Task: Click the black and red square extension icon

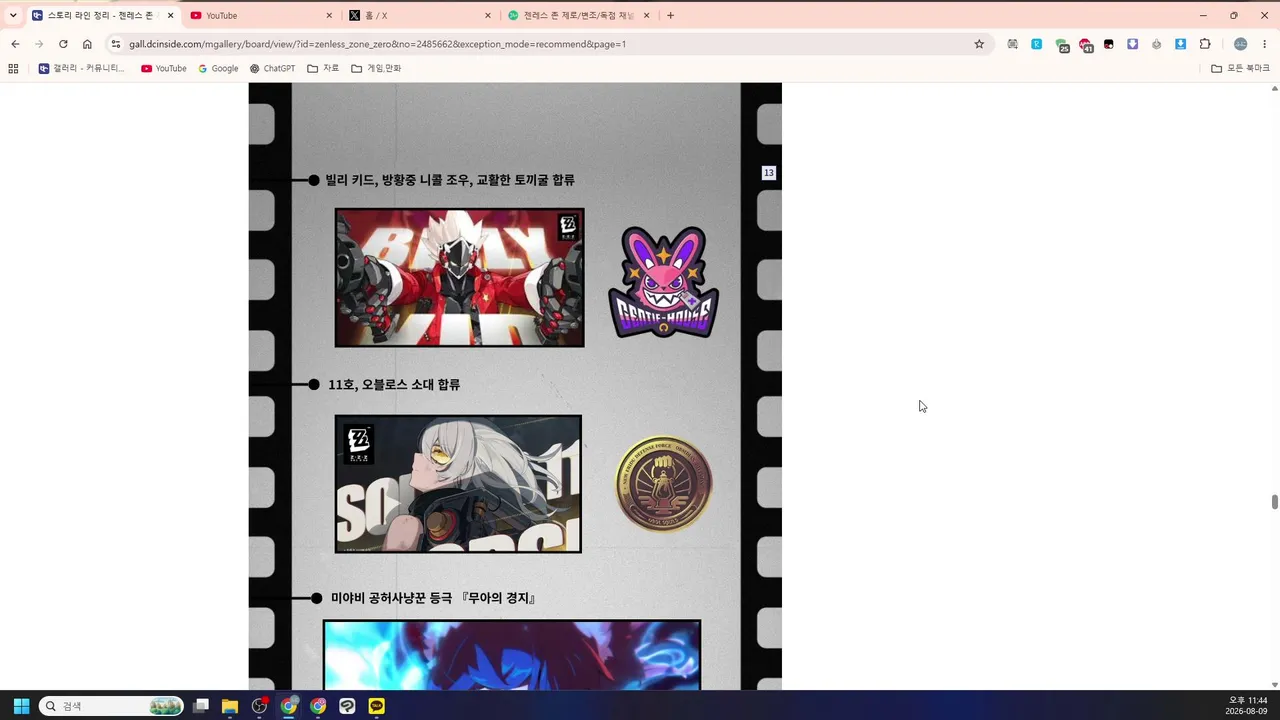Action: [x=1109, y=44]
